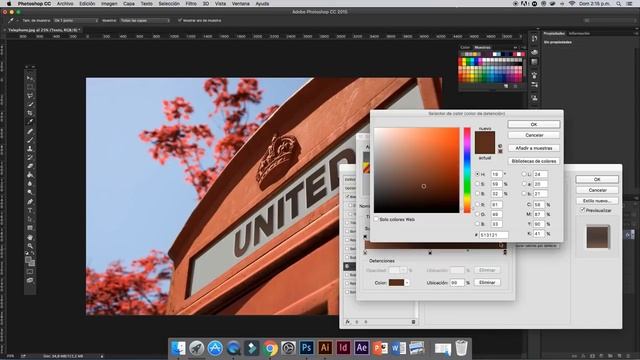Viewport: 640px width, 360px height.
Task: Click Estilo nuevo in Layer Style dialog
Action: click(597, 201)
